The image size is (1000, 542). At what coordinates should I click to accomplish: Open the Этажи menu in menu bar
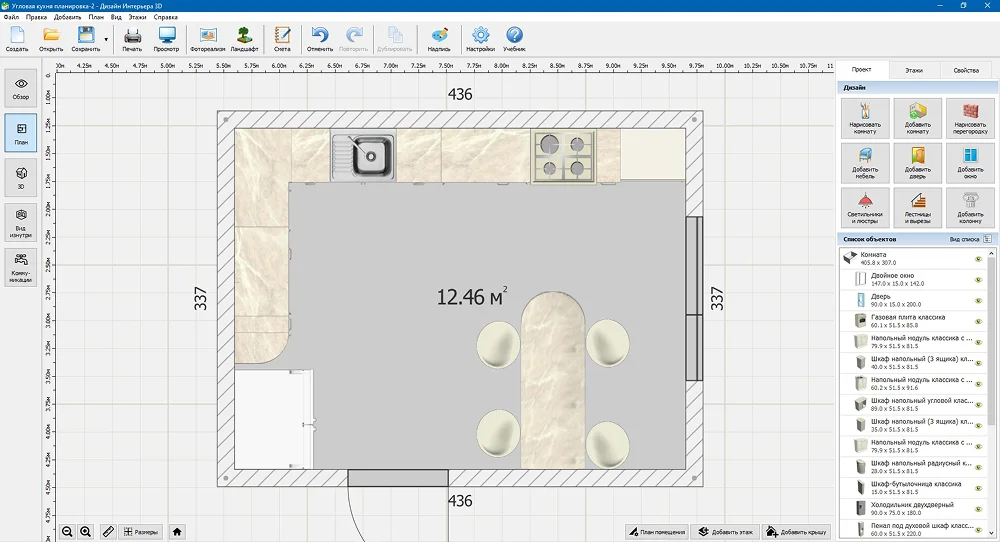pyautogui.click(x=137, y=17)
